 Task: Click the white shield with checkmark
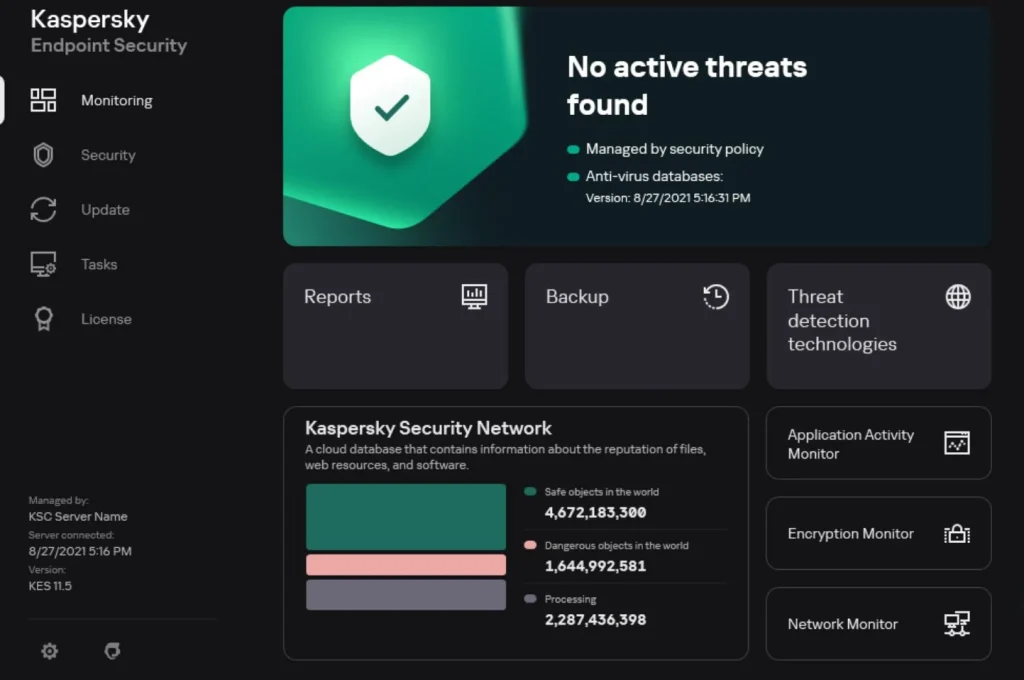[x=391, y=106]
